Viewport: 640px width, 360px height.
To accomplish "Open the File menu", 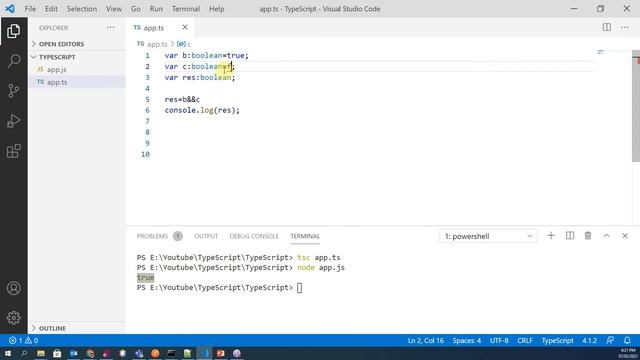I will pyautogui.click(x=30, y=9).
